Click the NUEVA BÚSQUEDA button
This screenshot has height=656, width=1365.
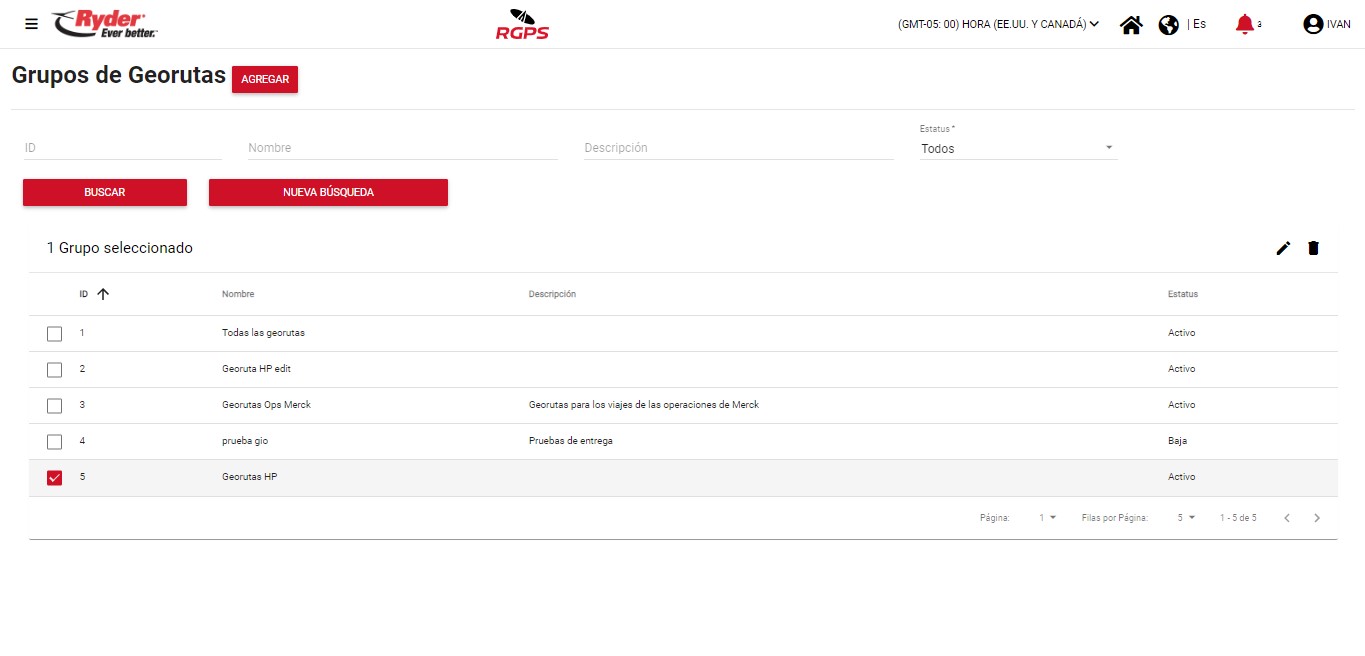328,192
